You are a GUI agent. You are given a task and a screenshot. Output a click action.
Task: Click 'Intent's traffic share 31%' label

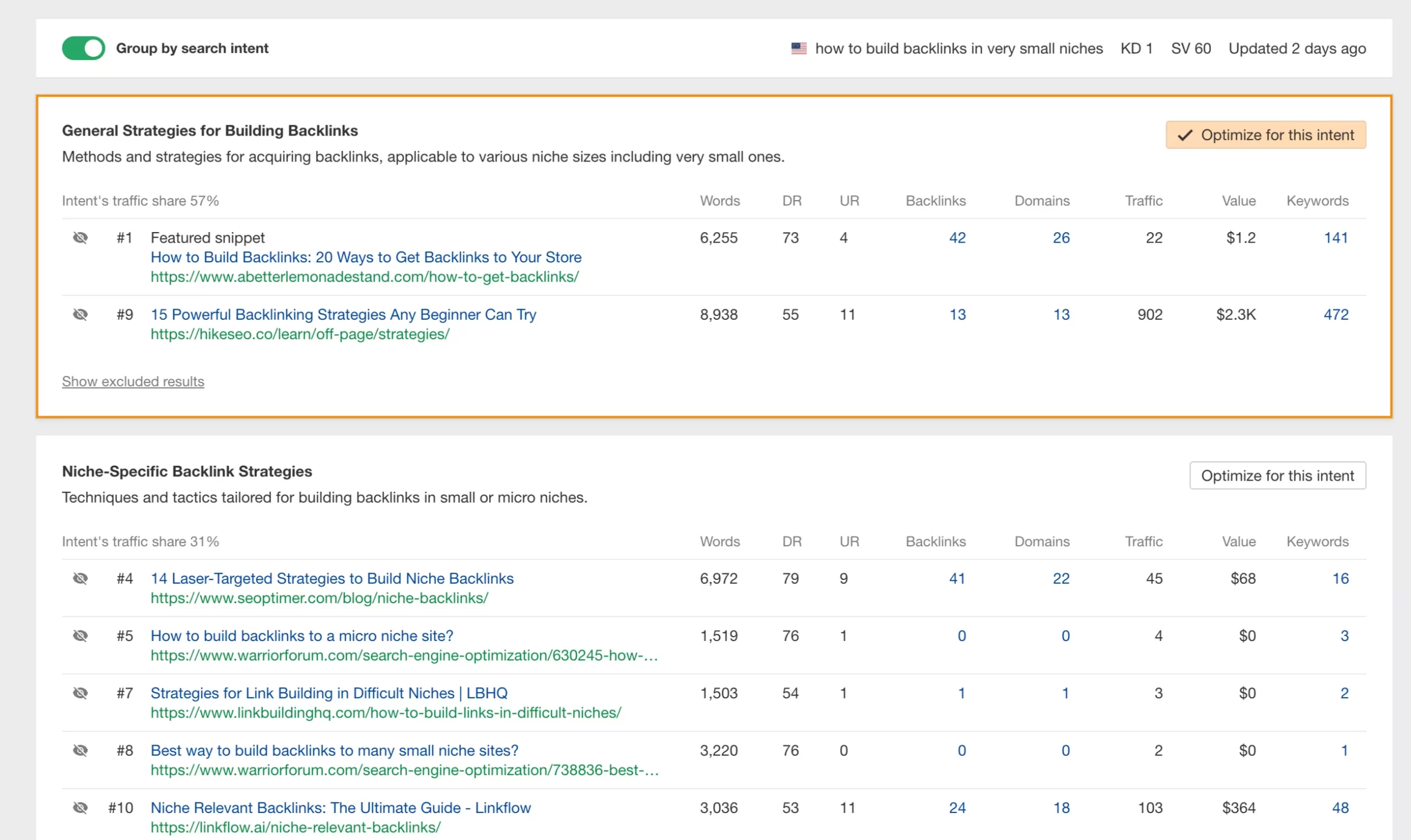click(x=141, y=542)
